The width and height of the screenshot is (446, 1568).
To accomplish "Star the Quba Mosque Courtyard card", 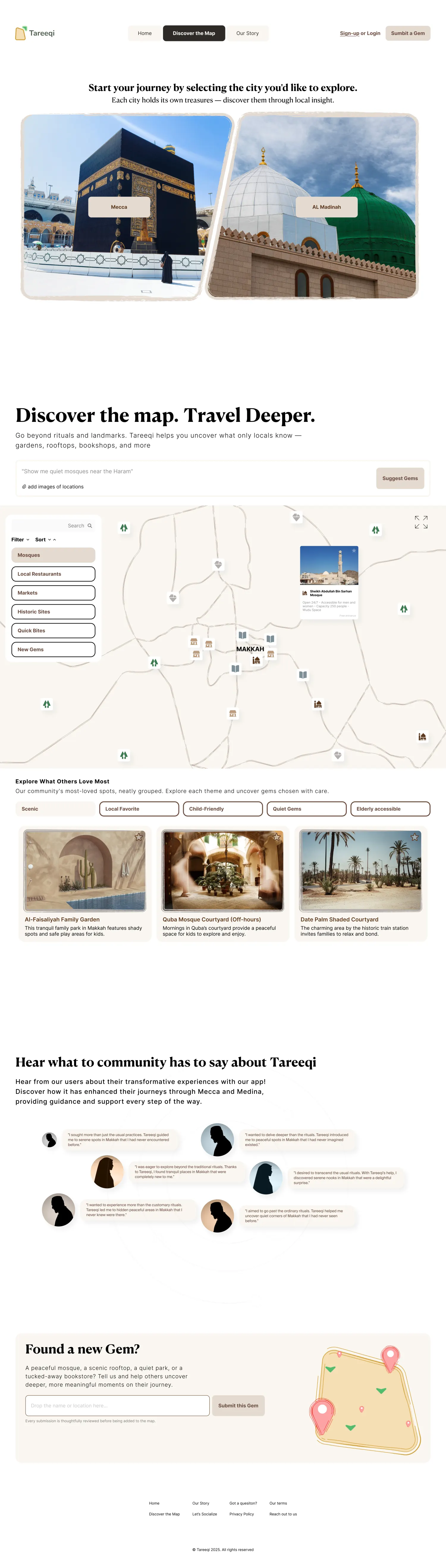I will pos(276,837).
